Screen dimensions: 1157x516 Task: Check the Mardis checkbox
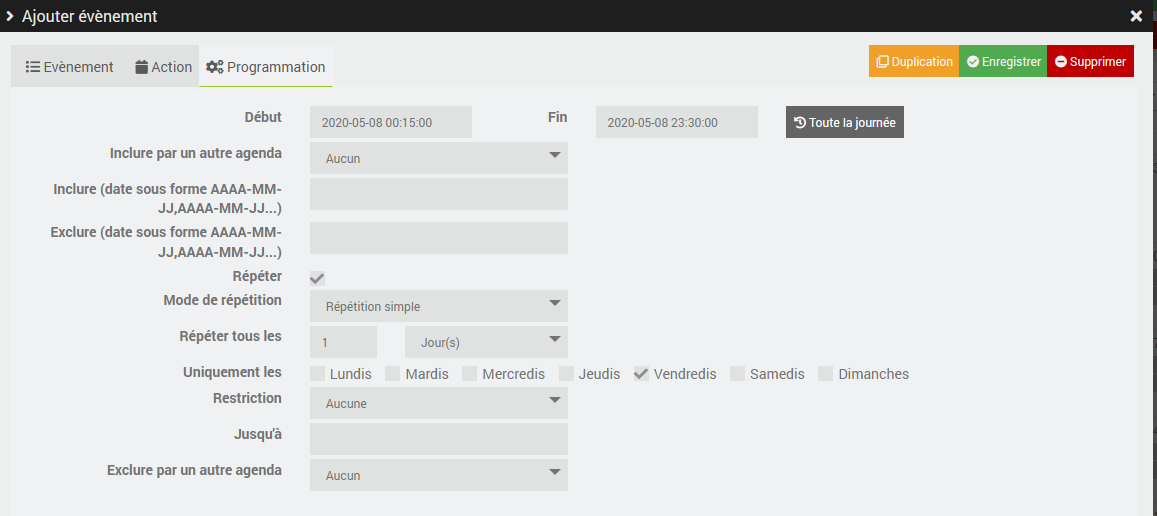(x=393, y=374)
